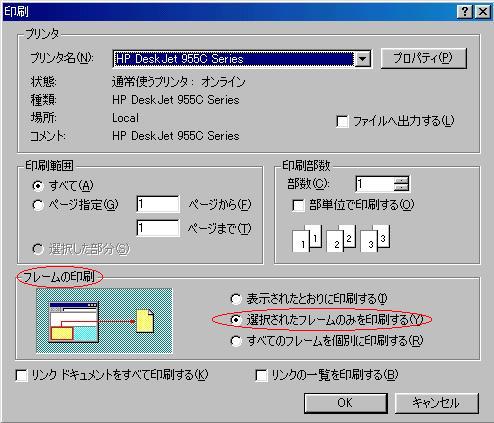Image resolution: width=494 pixels, height=423 pixels.
Task: Select the ページ指定(G) radio button
Action: tap(38, 205)
